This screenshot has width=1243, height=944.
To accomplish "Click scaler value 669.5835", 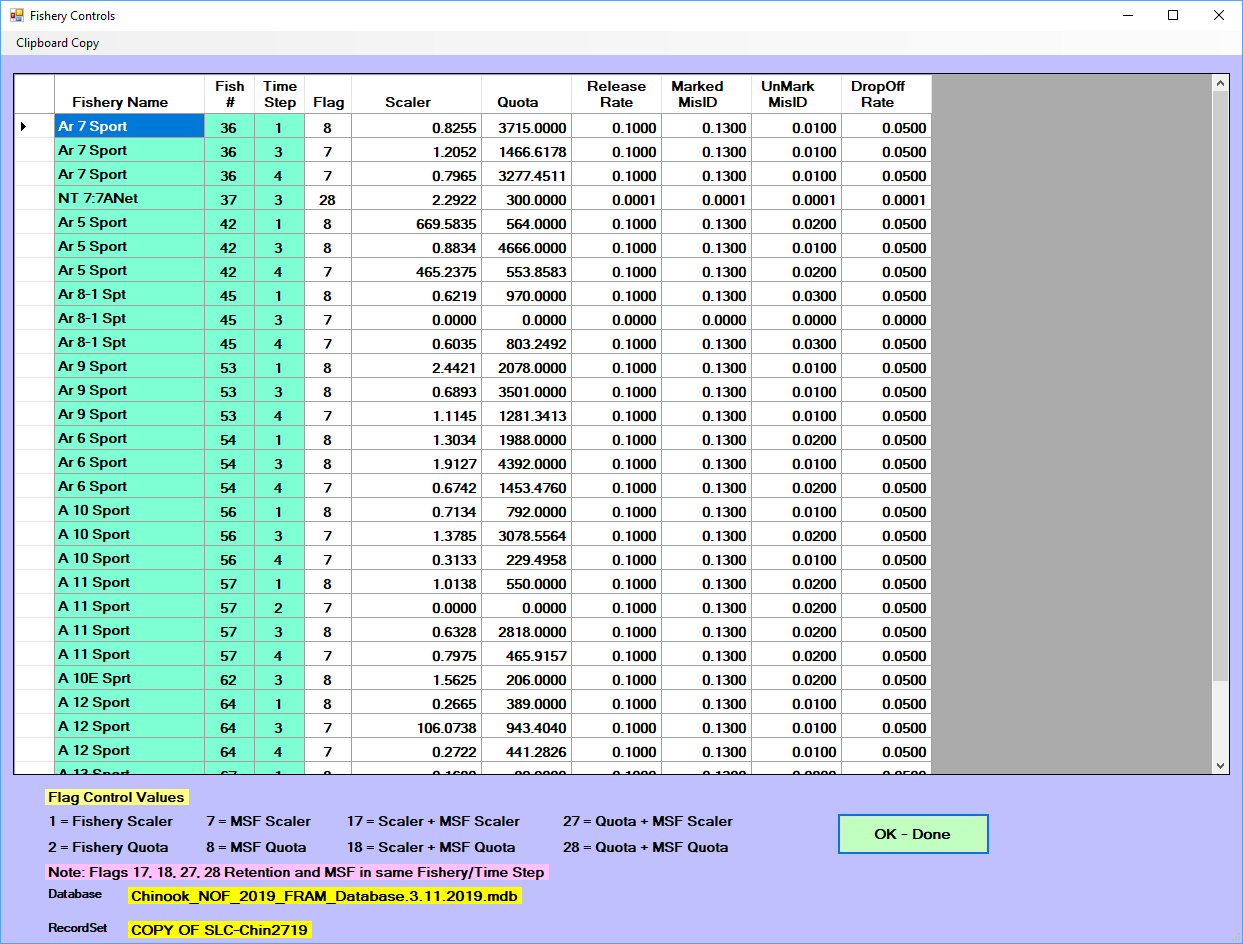I will pyautogui.click(x=416, y=224).
